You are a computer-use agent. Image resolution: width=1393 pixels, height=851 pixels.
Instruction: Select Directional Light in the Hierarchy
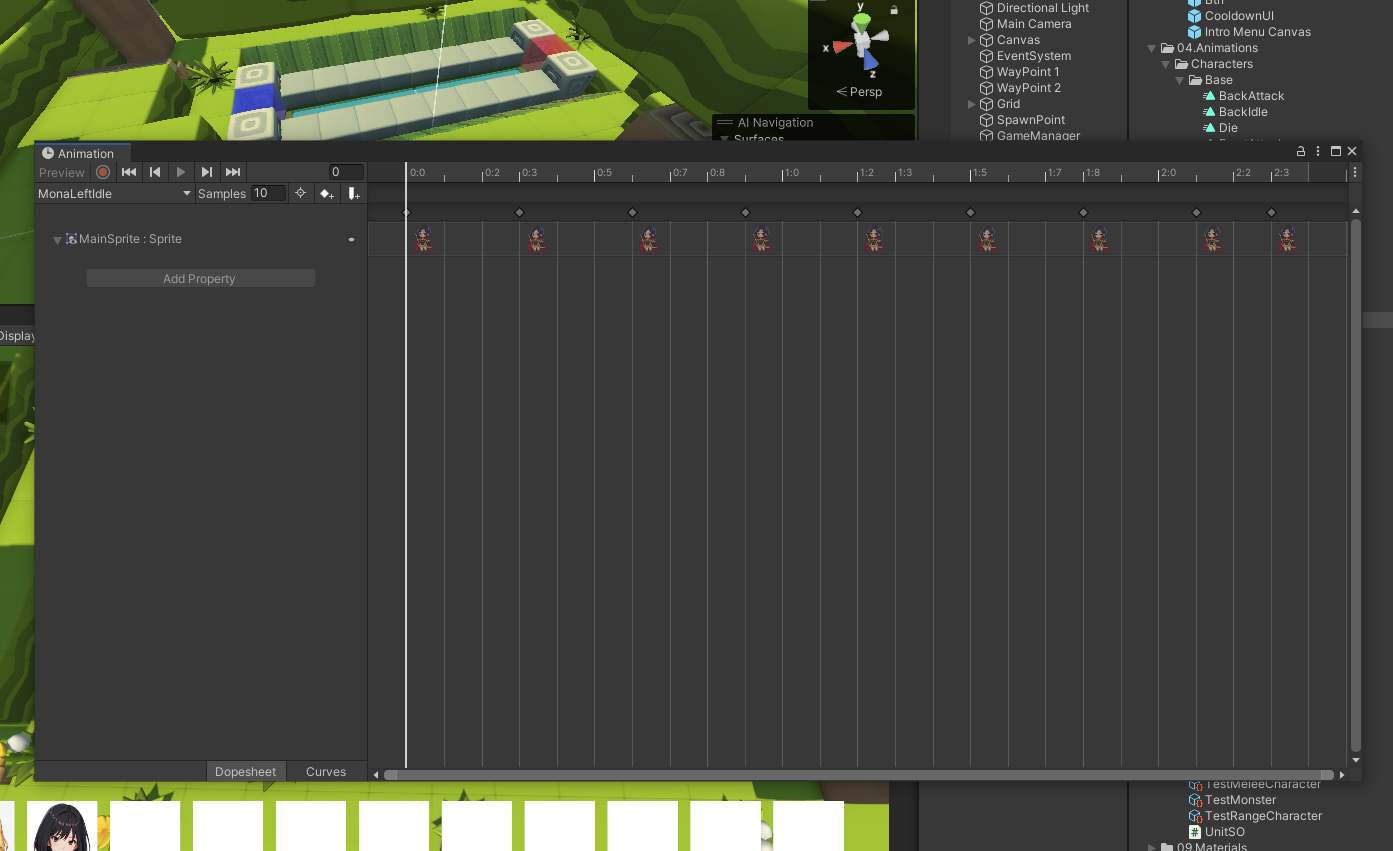coord(1043,8)
